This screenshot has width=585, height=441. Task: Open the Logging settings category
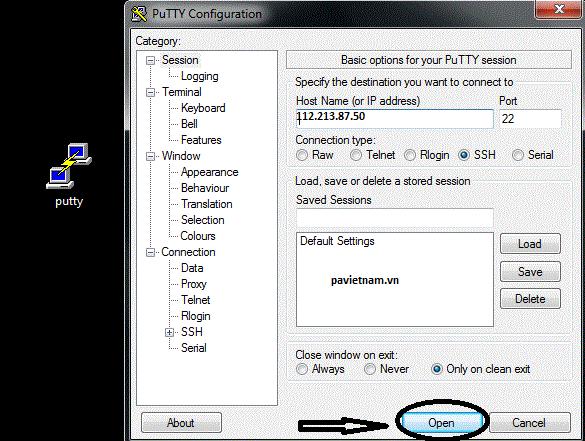(200, 76)
